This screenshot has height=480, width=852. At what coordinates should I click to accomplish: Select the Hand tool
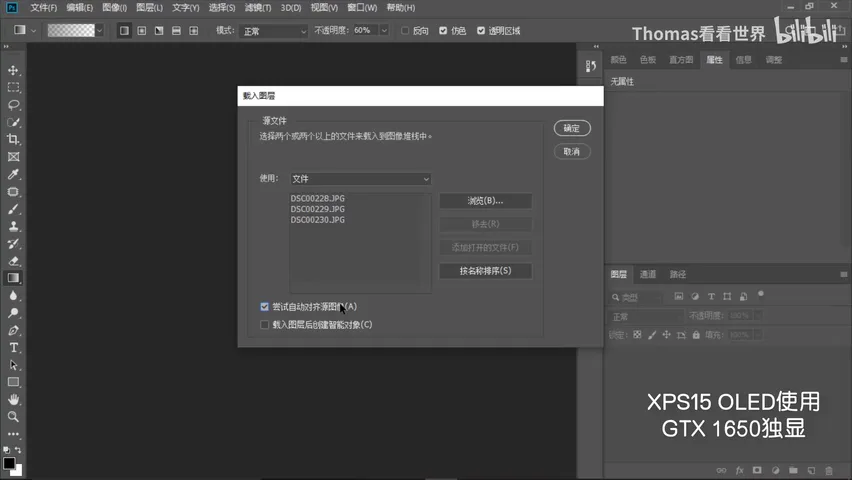pyautogui.click(x=14, y=400)
